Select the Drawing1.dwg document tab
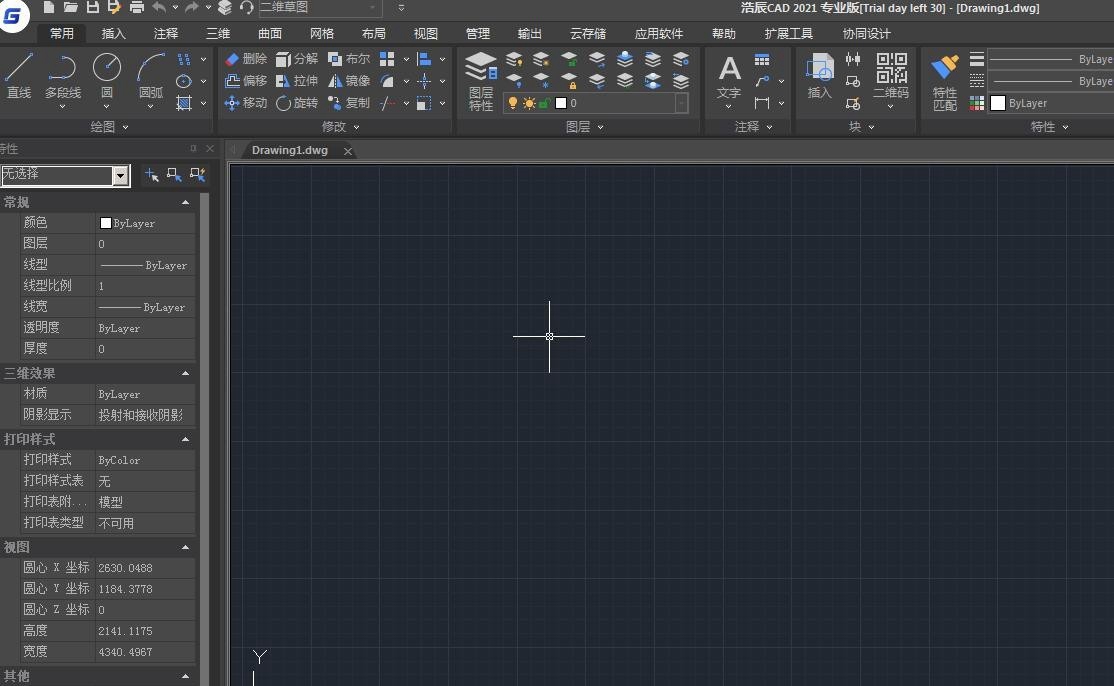 point(290,151)
